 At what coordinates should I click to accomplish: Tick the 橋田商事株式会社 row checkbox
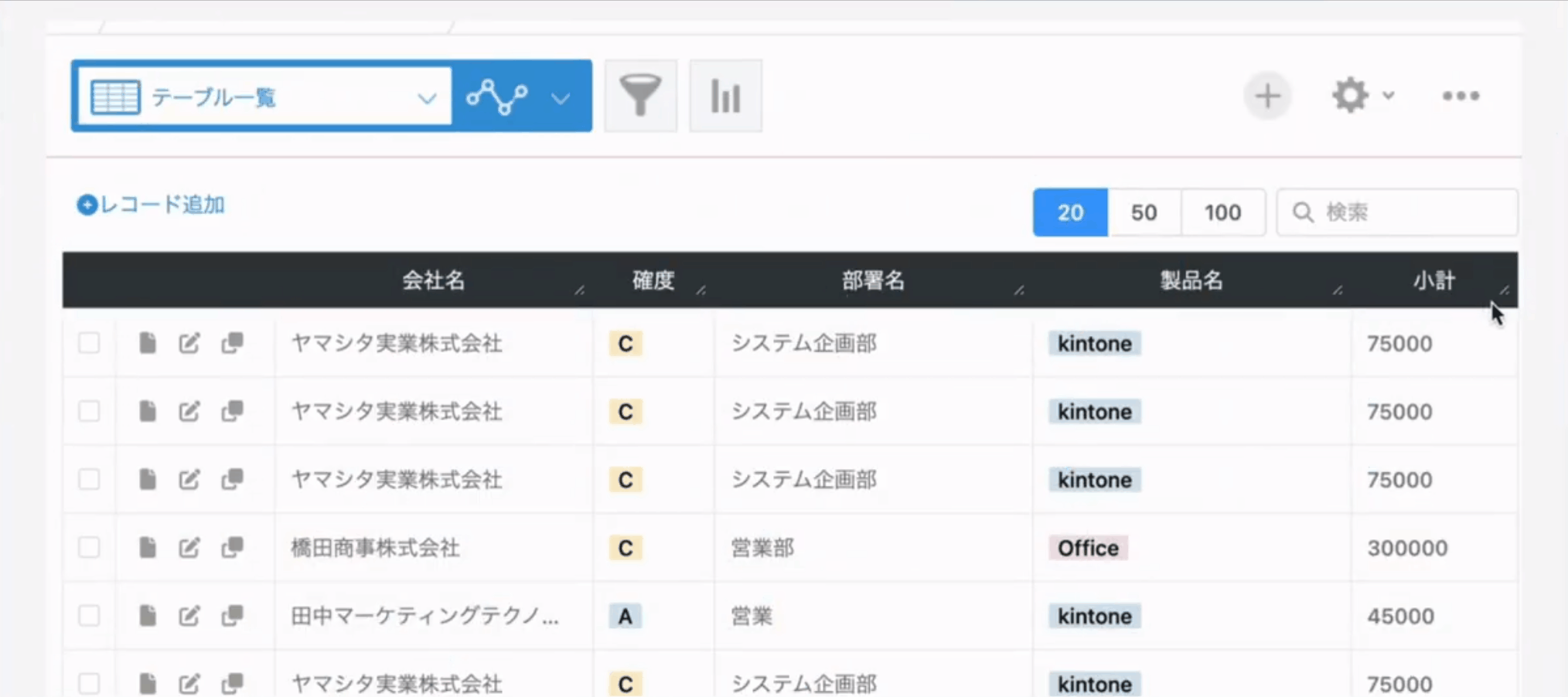pyautogui.click(x=89, y=547)
